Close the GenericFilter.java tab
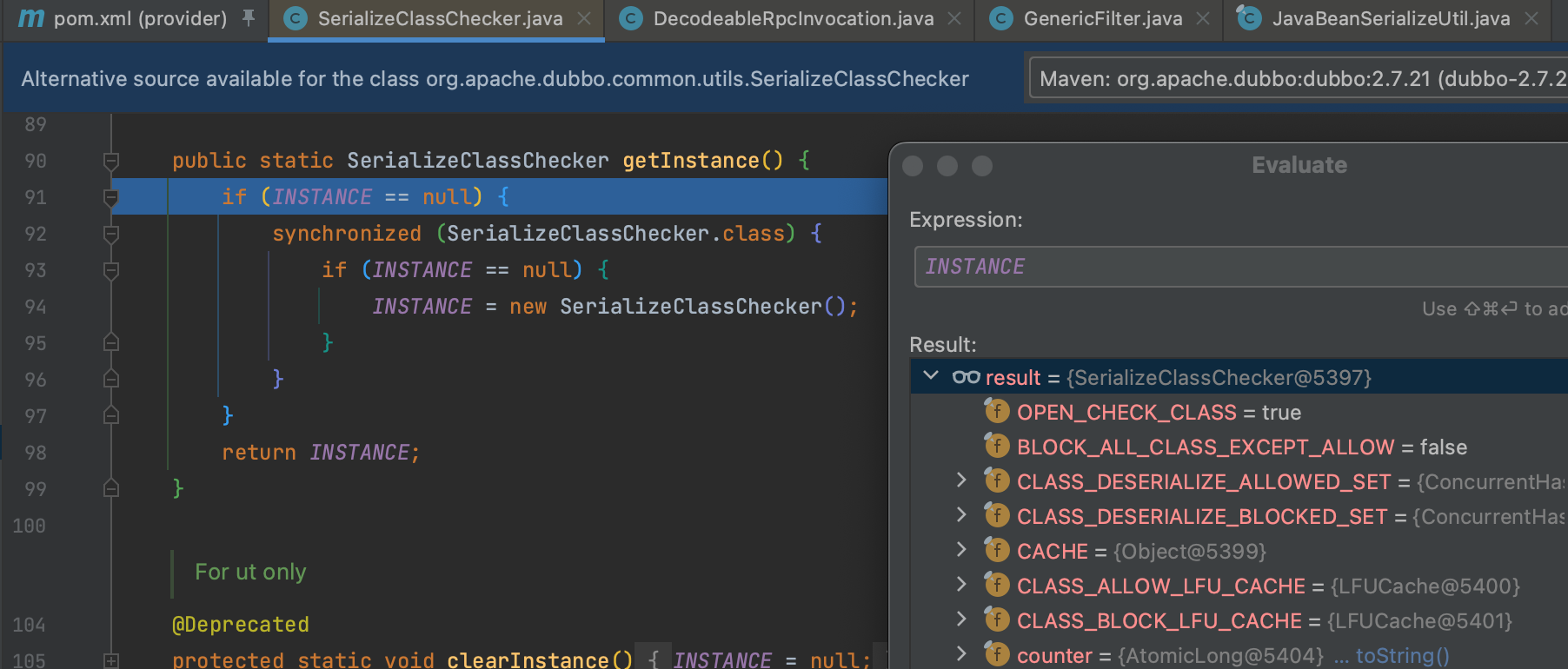Screen dimensions: 1568x669 click(1203, 18)
